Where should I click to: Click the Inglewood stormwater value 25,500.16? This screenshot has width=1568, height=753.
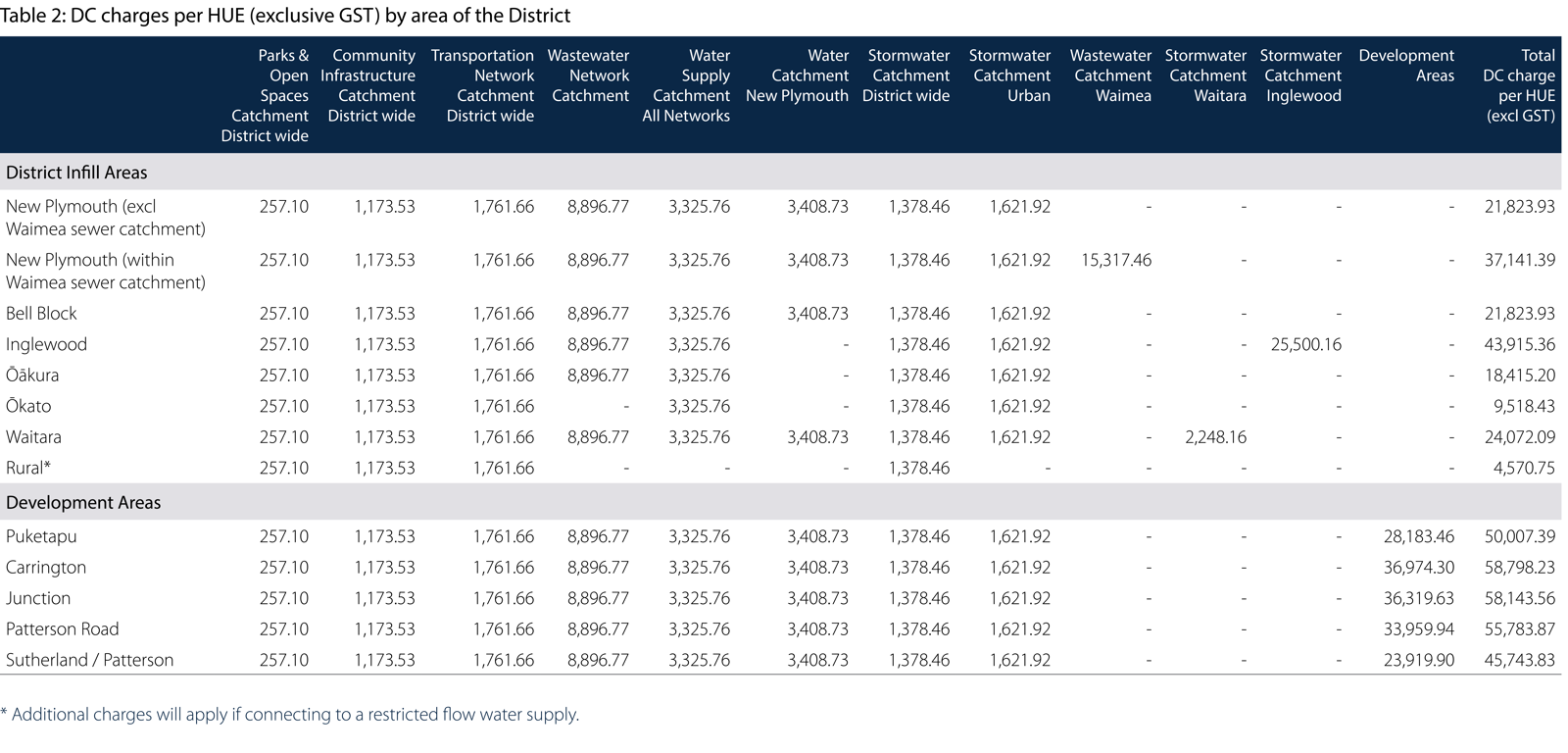coord(1305,345)
